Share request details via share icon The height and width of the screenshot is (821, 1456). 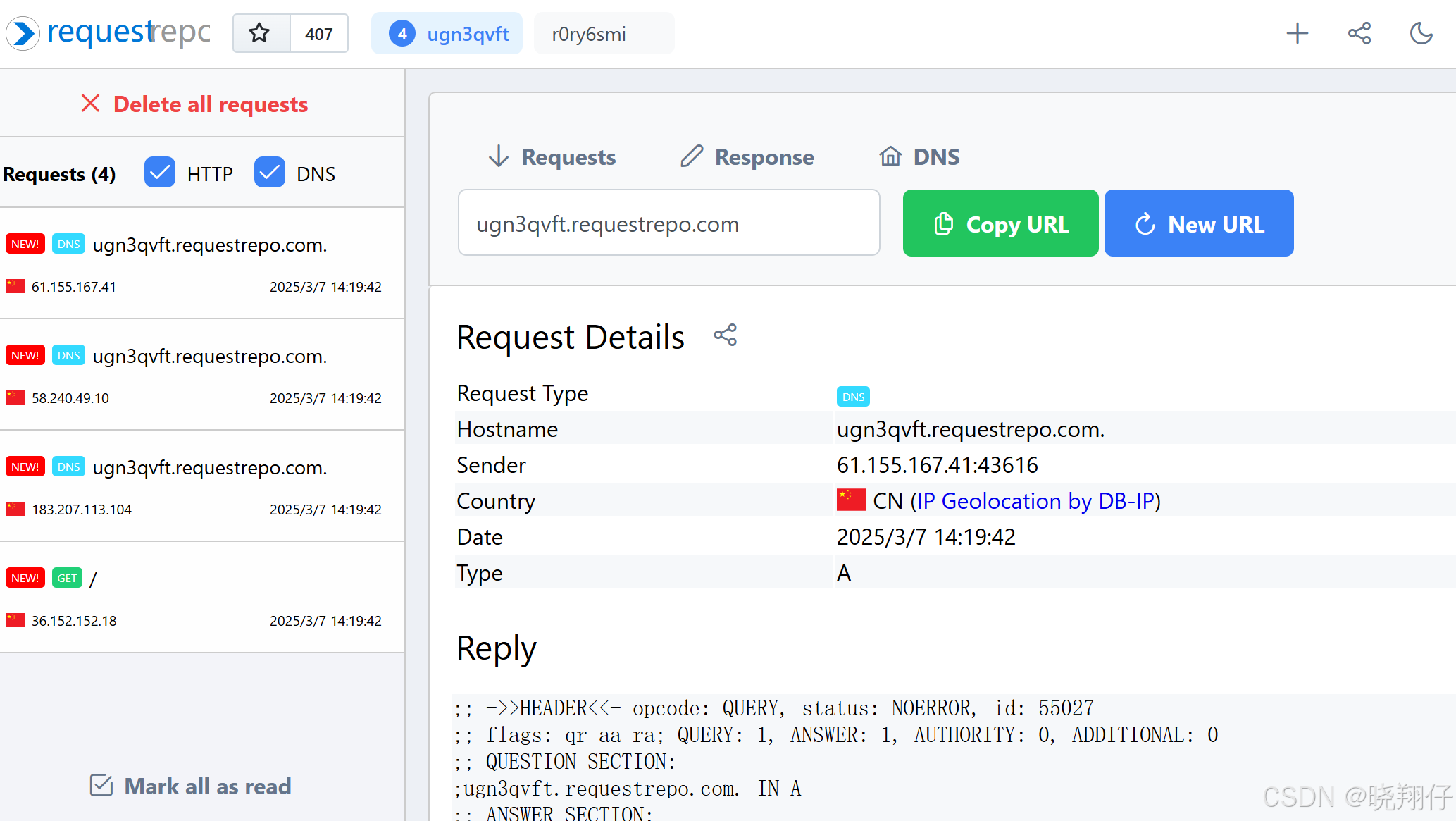click(x=725, y=335)
